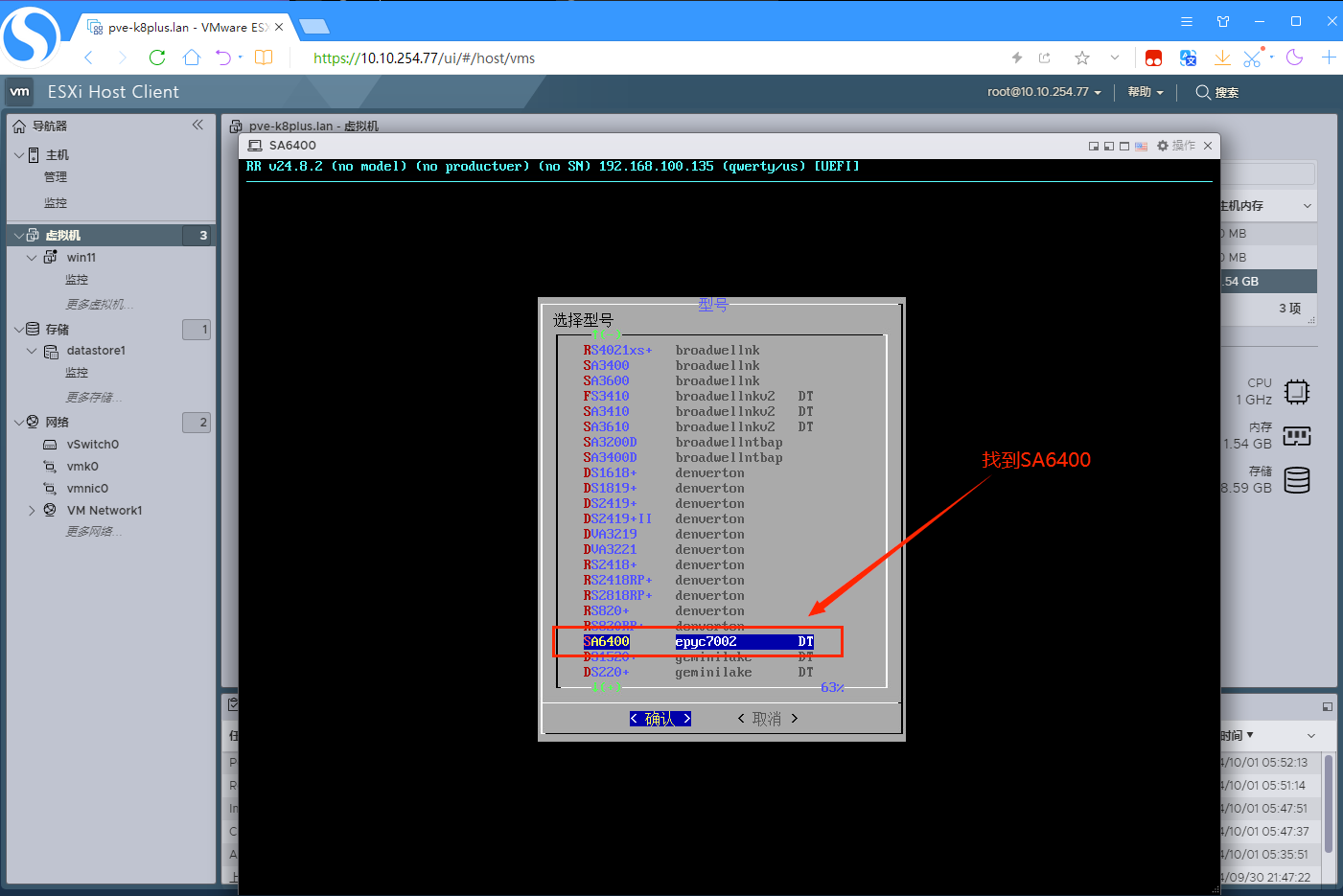The height and width of the screenshot is (896, 1343).
Task: Collapse the 网络 tree node
Action: (x=19, y=422)
